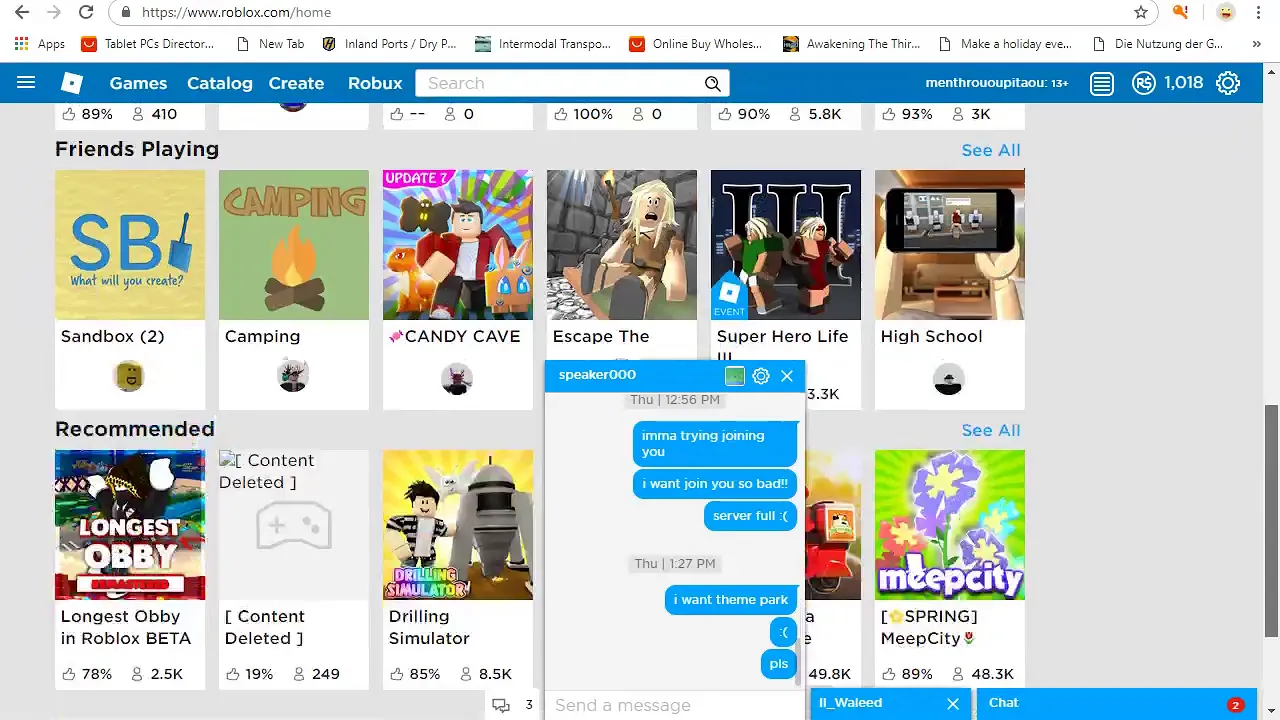Image resolution: width=1280 pixels, height=720 pixels.
Task: Click the 'server full :(' chat message
Action: (750, 516)
